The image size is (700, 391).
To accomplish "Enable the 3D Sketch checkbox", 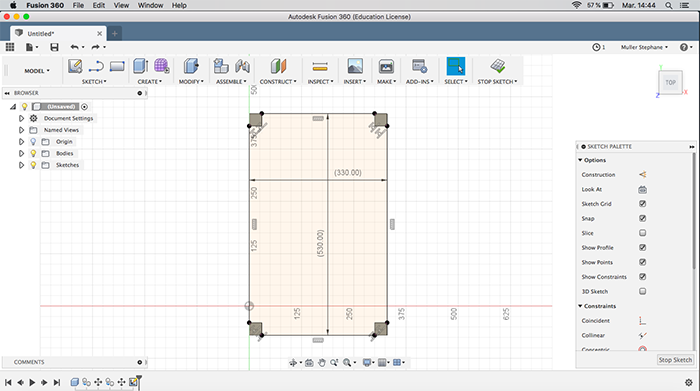I will tap(642, 291).
